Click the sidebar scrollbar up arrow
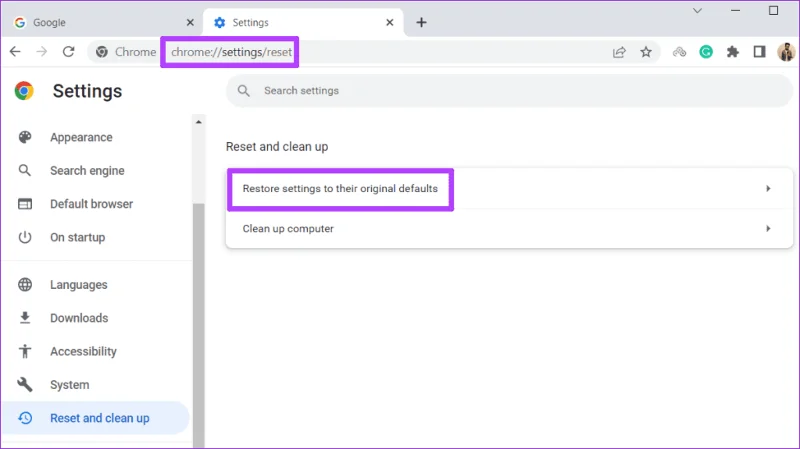The height and width of the screenshot is (449, 800). 198,122
